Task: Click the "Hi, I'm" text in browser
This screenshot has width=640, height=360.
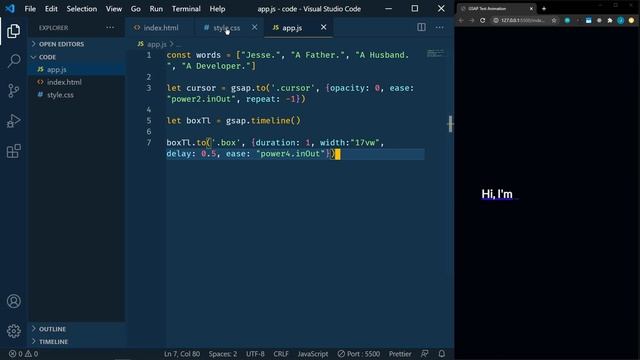Action: [x=497, y=194]
